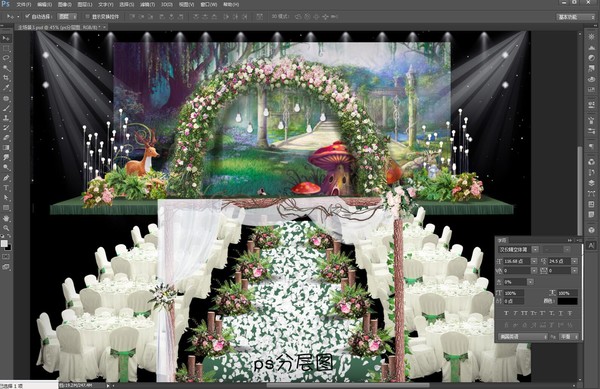Select the Eraser tool
The width and height of the screenshot is (600, 389).
point(6,138)
